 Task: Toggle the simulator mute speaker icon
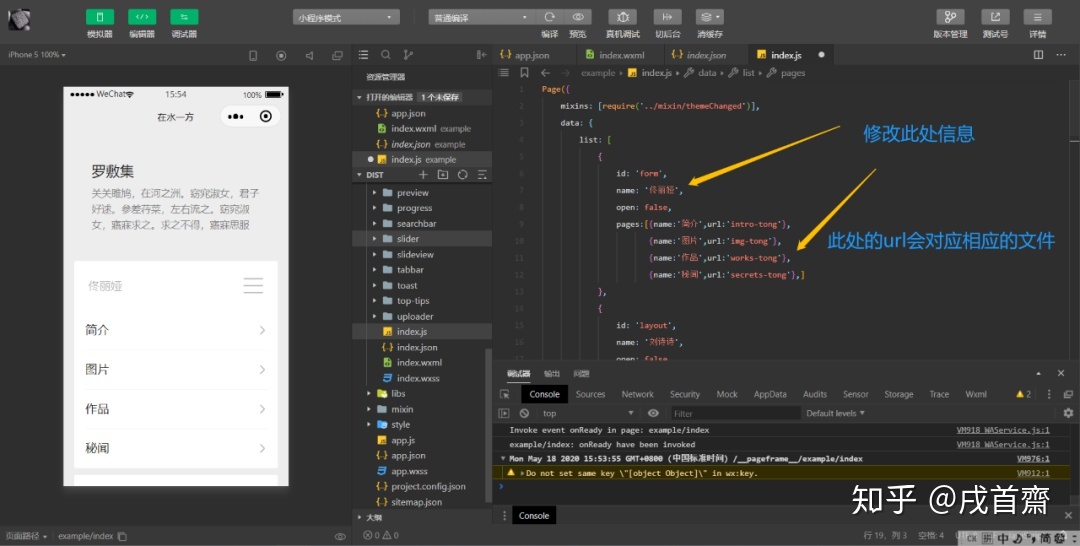point(309,56)
